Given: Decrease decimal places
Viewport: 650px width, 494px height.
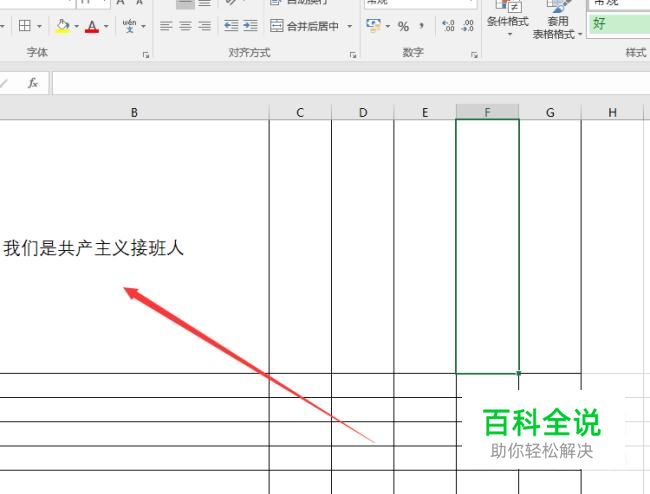Looking at the screenshot, I should (468, 26).
